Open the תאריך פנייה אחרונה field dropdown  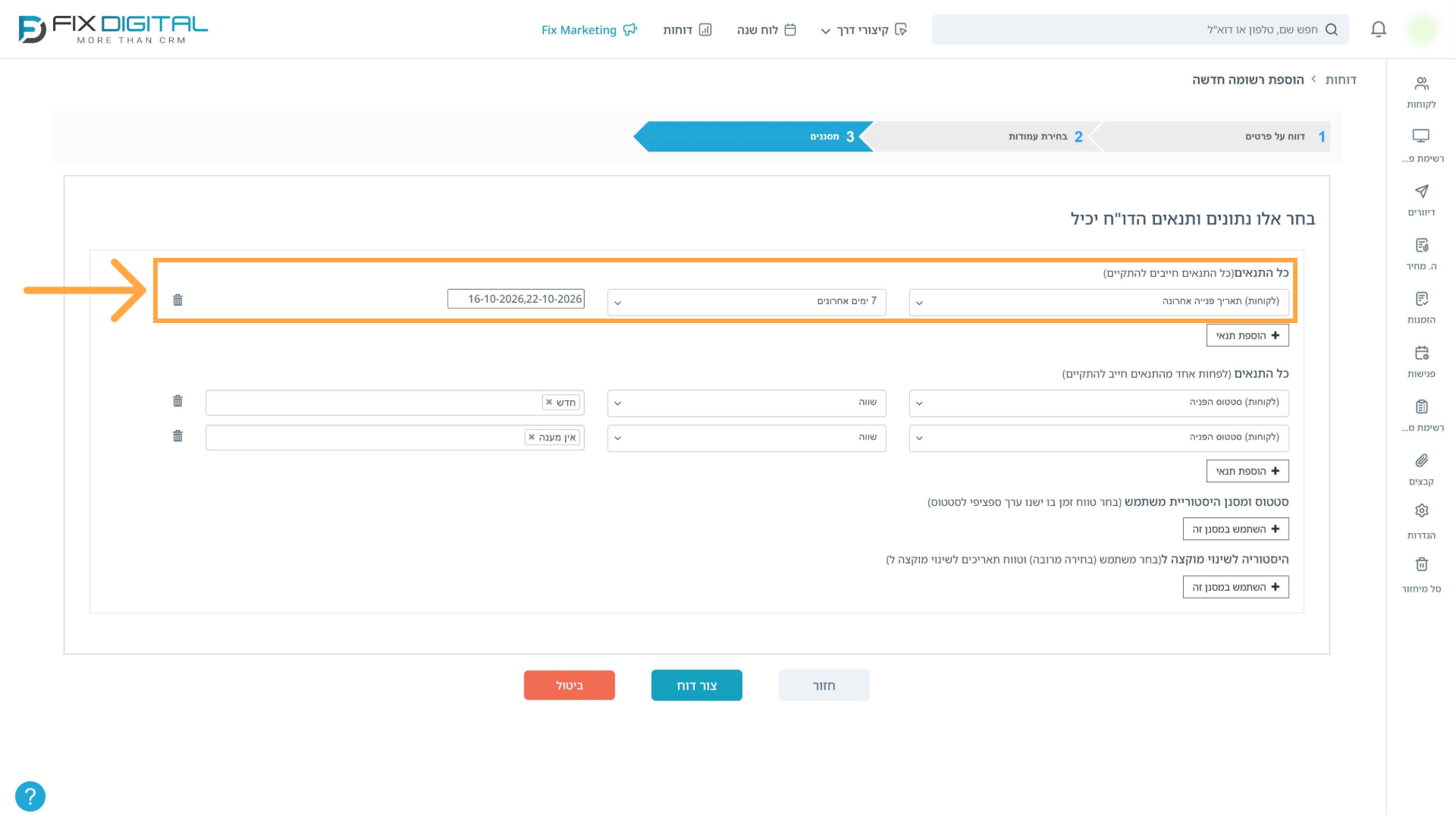1099,302
